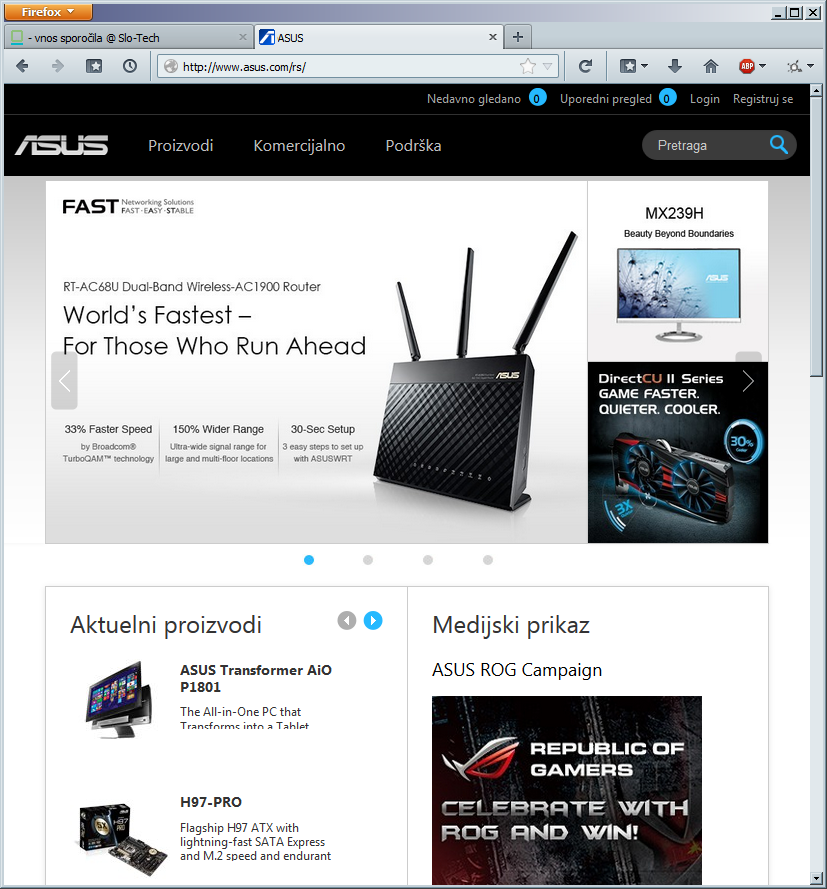The image size is (827, 889).
Task: Open the Nedavno gledano link
Action: pos(474,99)
